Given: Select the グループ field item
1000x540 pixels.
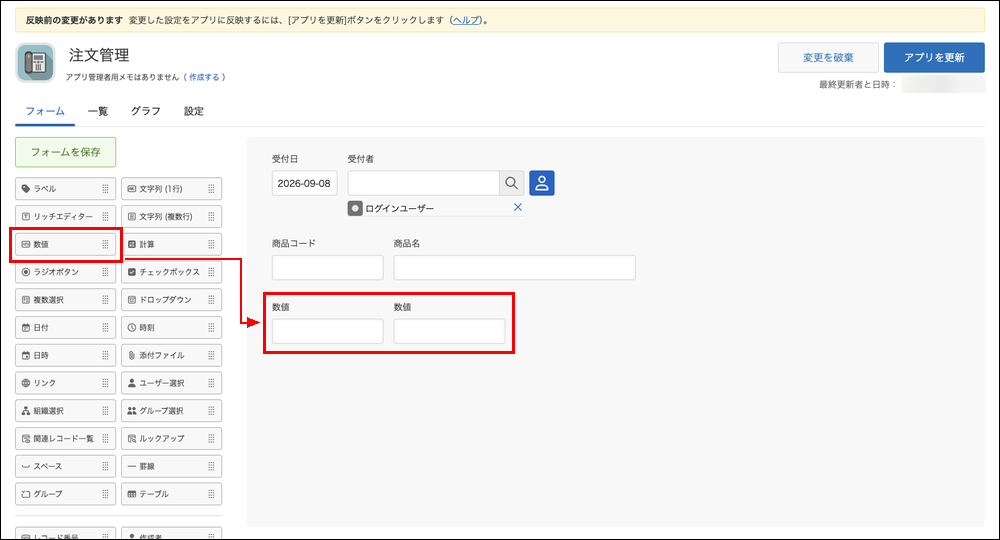Looking at the screenshot, I should 66,493.
